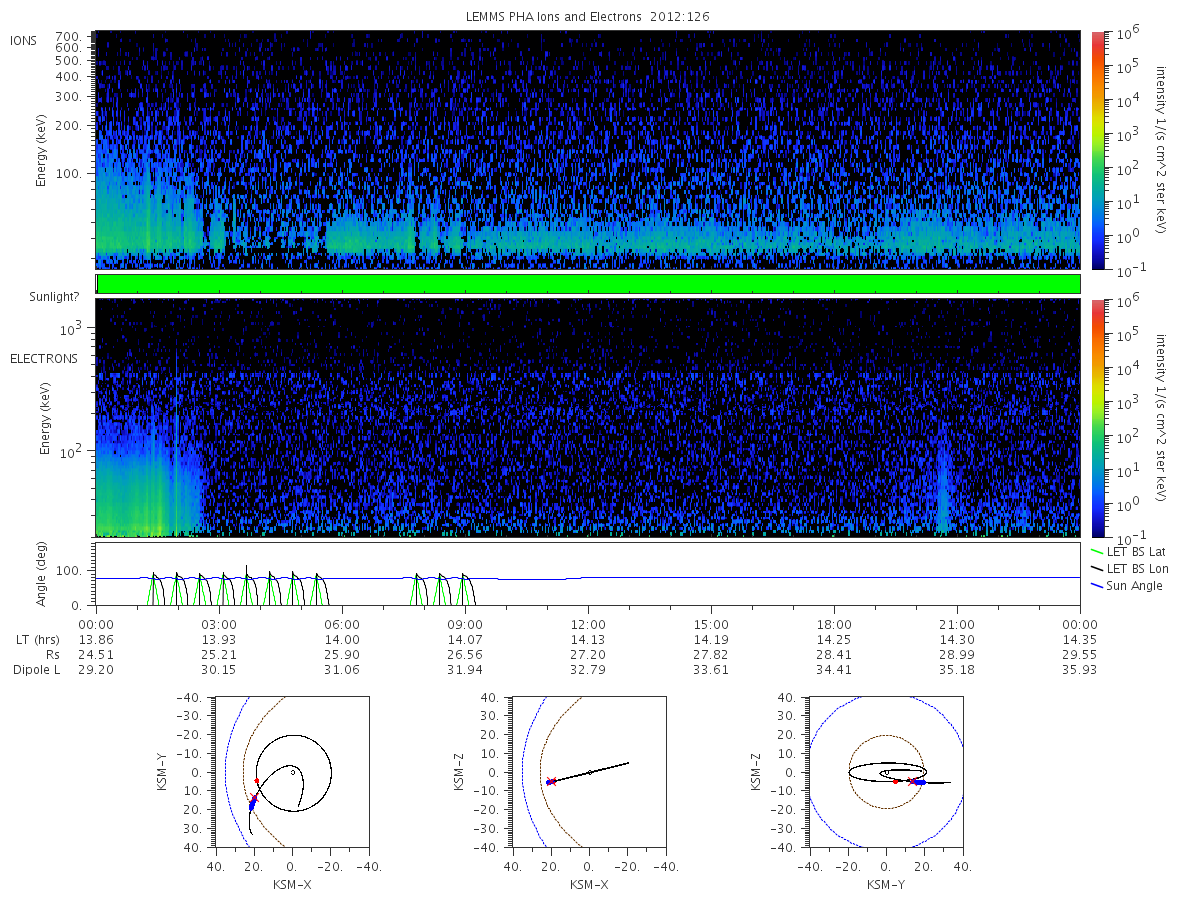
Task: Click the green sunlight indicator bar
Action: pyautogui.click(x=588, y=284)
